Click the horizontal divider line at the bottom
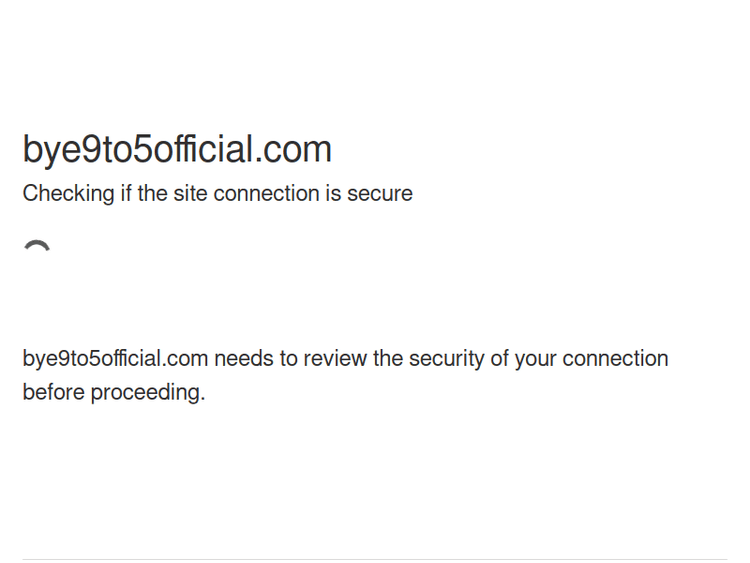Image resolution: width=750 pixels, height=563 pixels. click(375, 559)
